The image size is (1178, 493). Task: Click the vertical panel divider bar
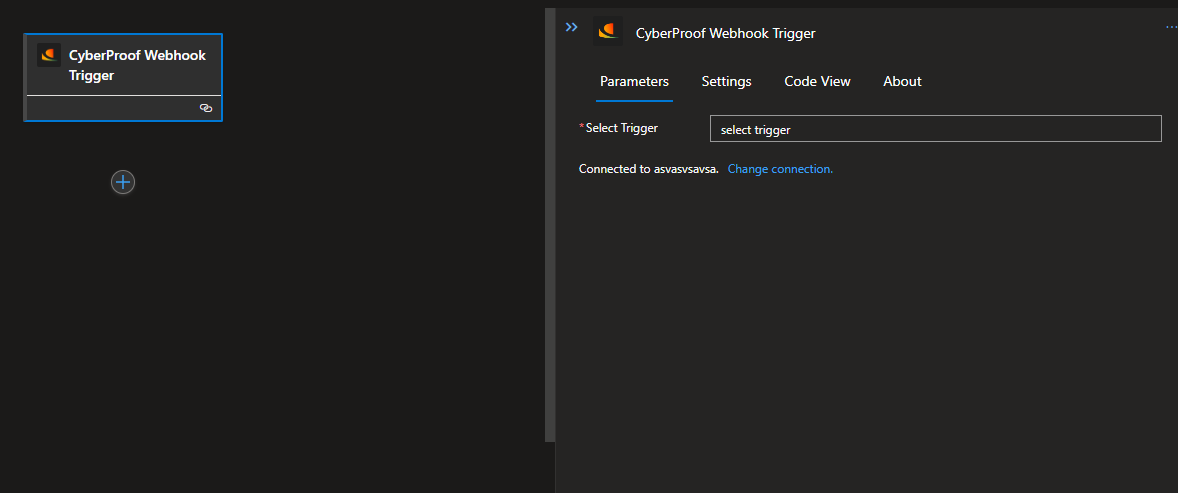click(x=550, y=225)
